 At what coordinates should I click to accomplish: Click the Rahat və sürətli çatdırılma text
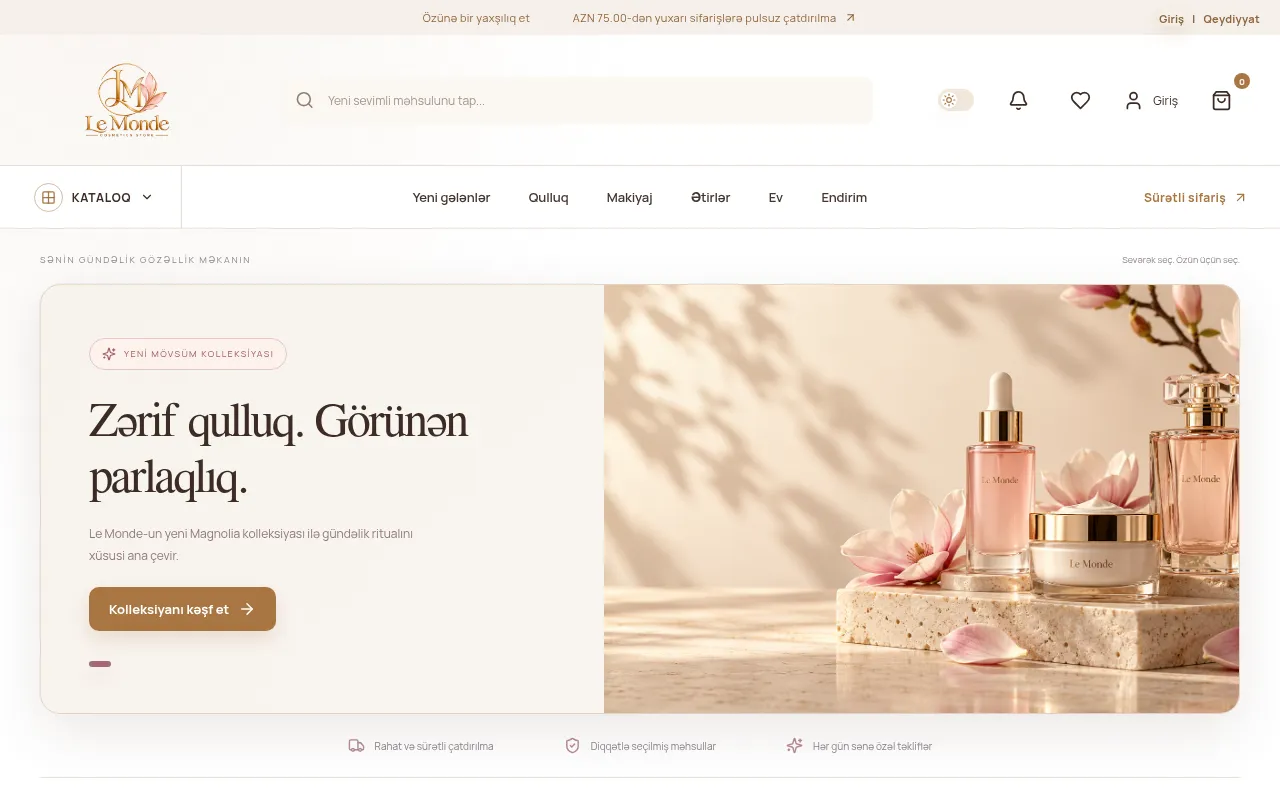pyautogui.click(x=434, y=746)
